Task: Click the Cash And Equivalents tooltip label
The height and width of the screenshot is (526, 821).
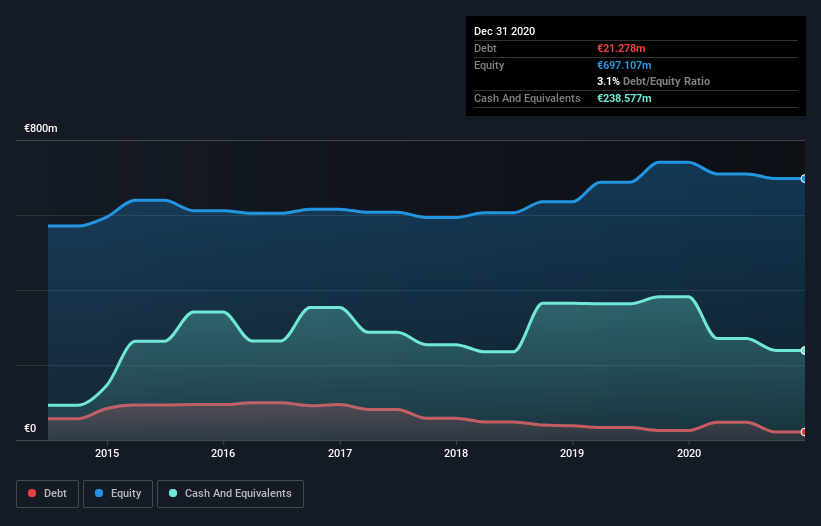Action: (x=527, y=98)
